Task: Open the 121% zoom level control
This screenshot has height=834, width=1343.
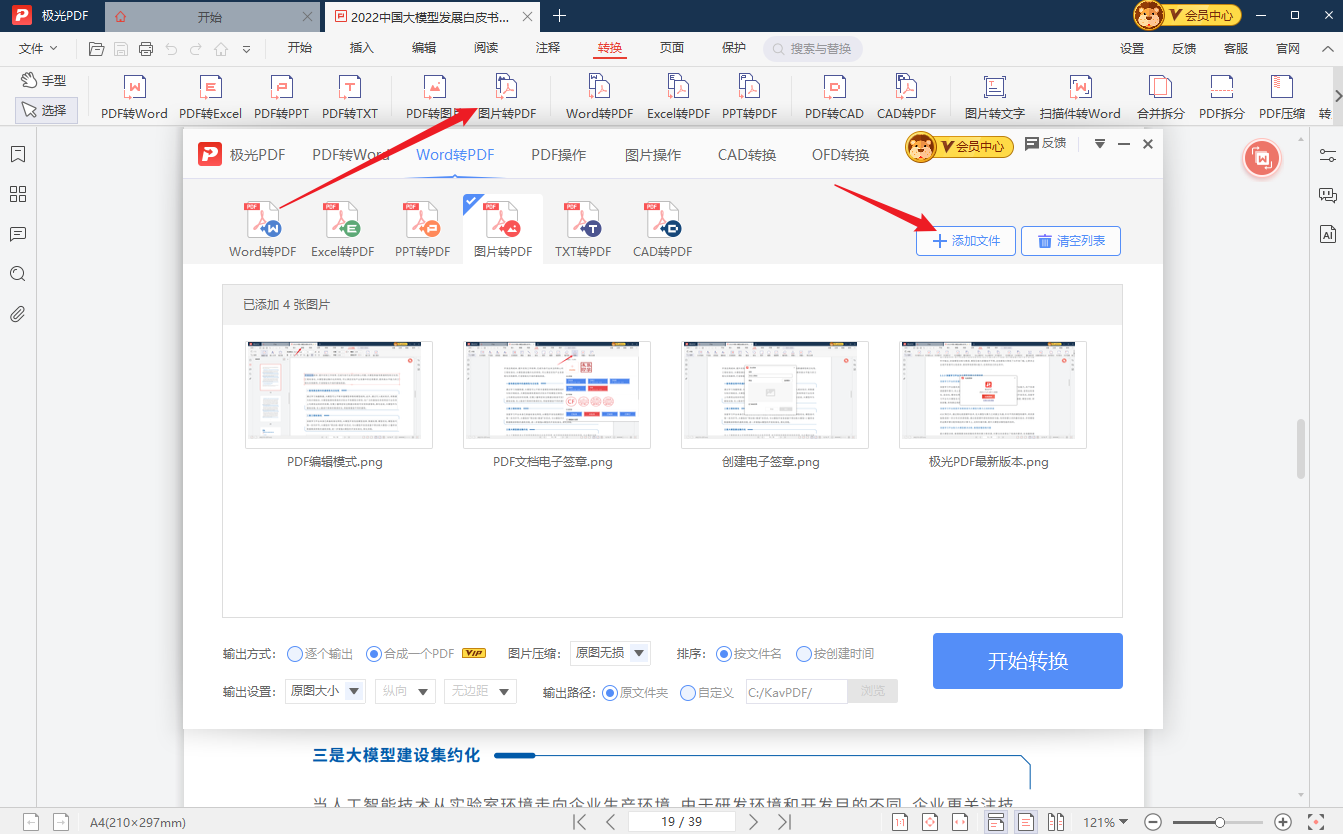Action: tap(1104, 822)
